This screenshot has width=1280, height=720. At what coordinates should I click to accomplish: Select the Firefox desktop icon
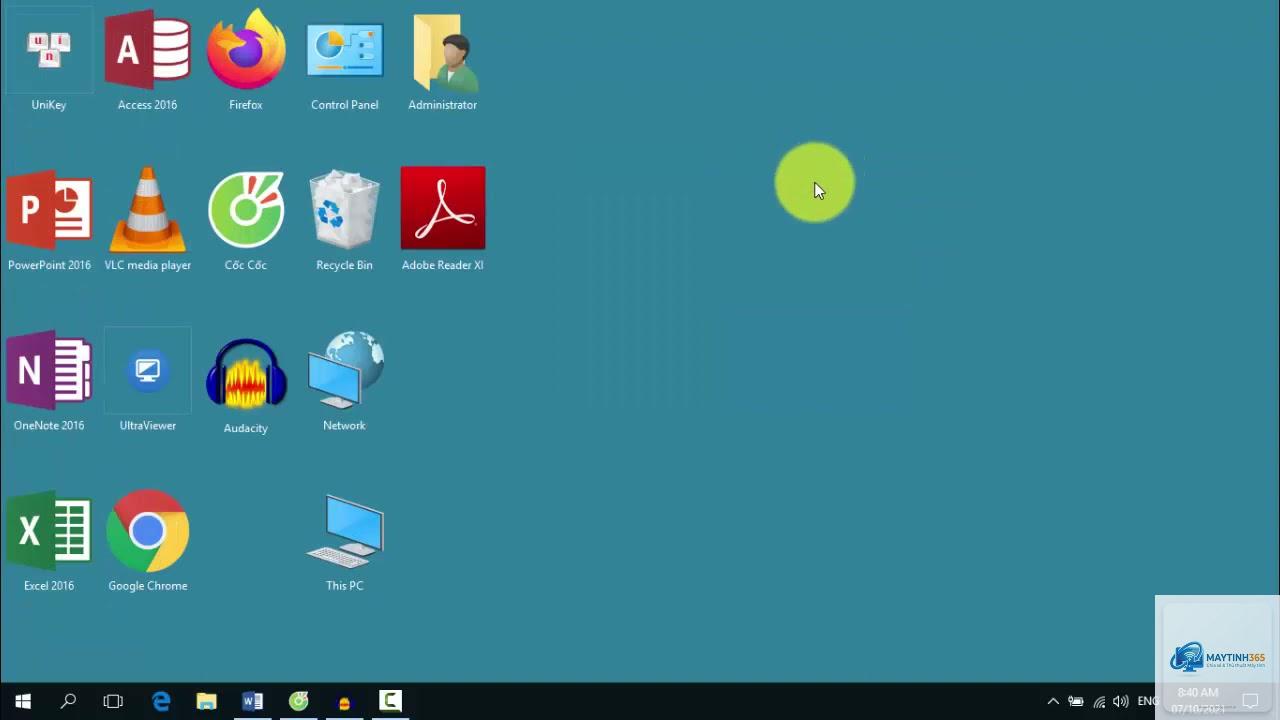pyautogui.click(x=246, y=60)
